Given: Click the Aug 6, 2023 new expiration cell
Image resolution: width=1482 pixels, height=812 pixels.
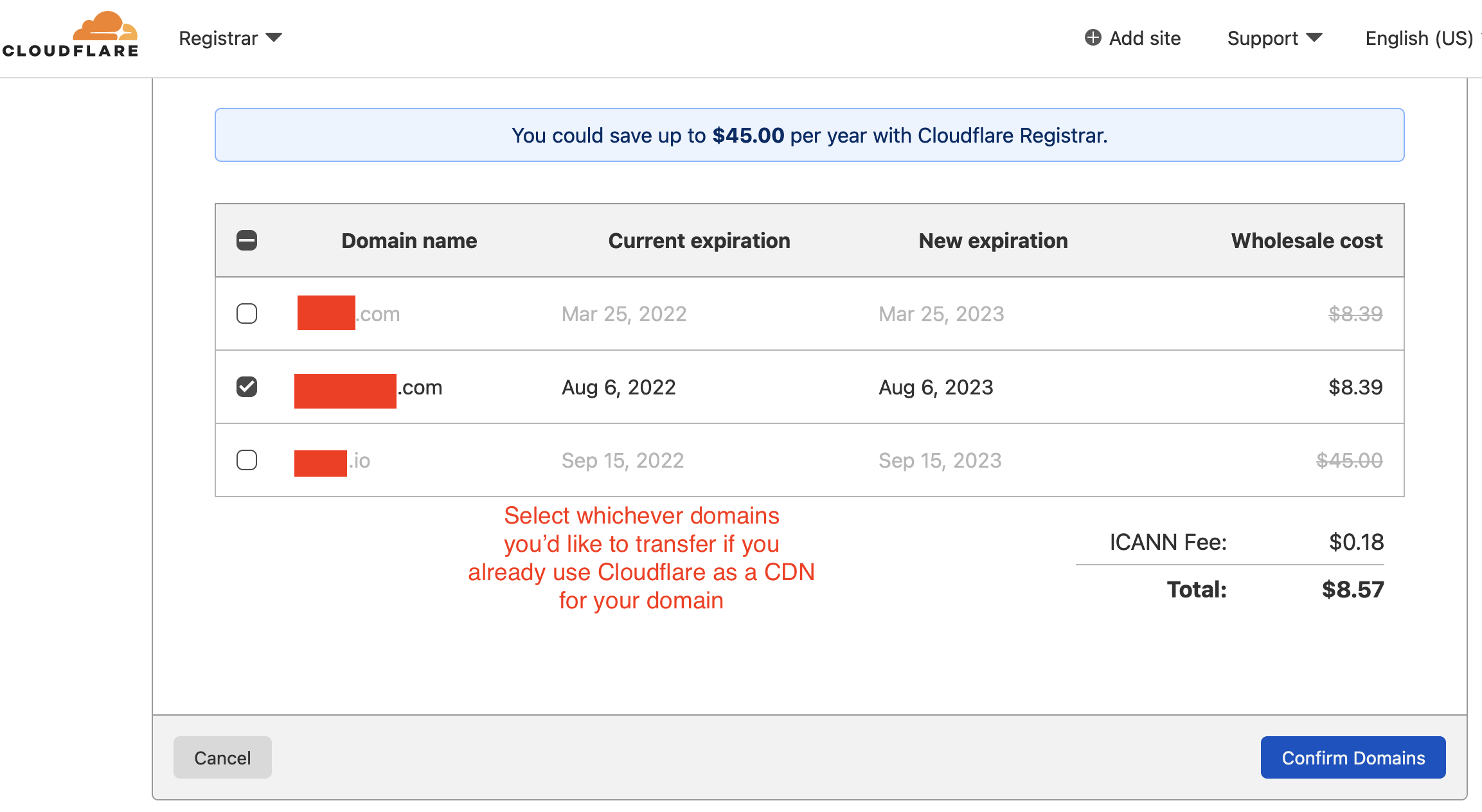Looking at the screenshot, I should pyautogui.click(x=936, y=387).
